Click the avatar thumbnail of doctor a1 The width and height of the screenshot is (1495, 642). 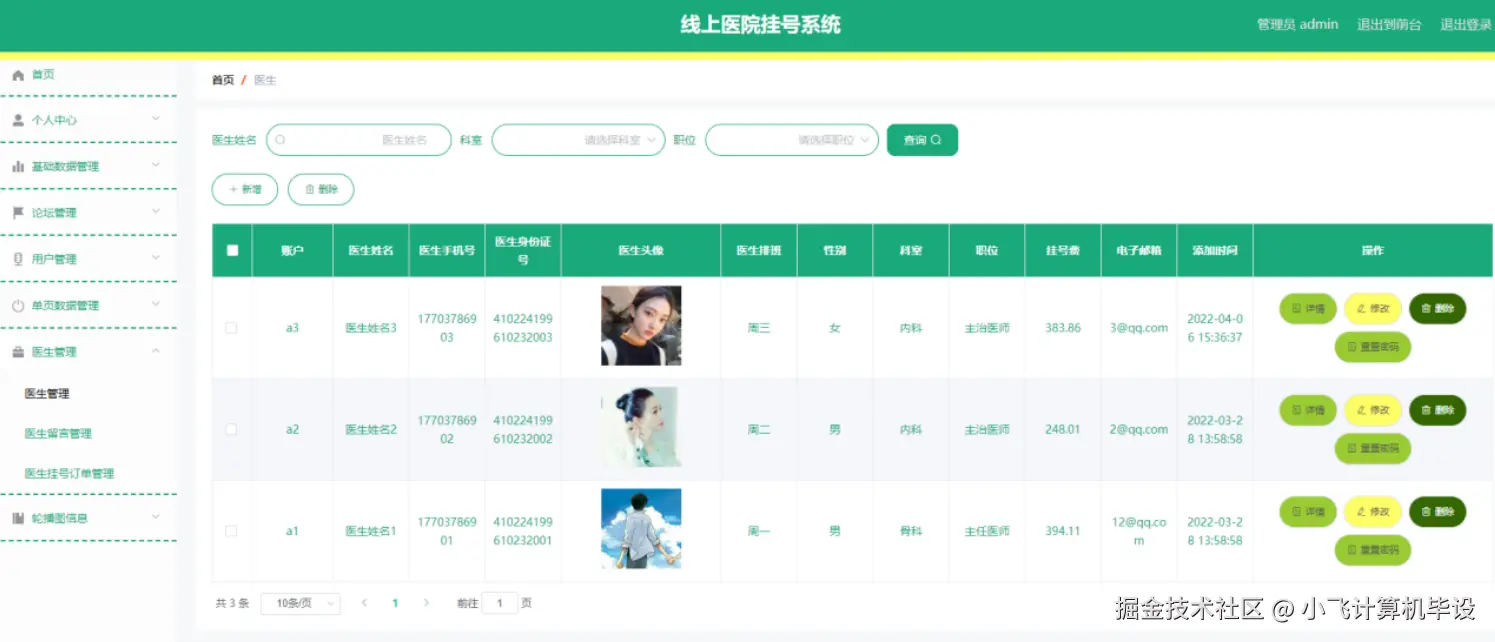tap(641, 529)
